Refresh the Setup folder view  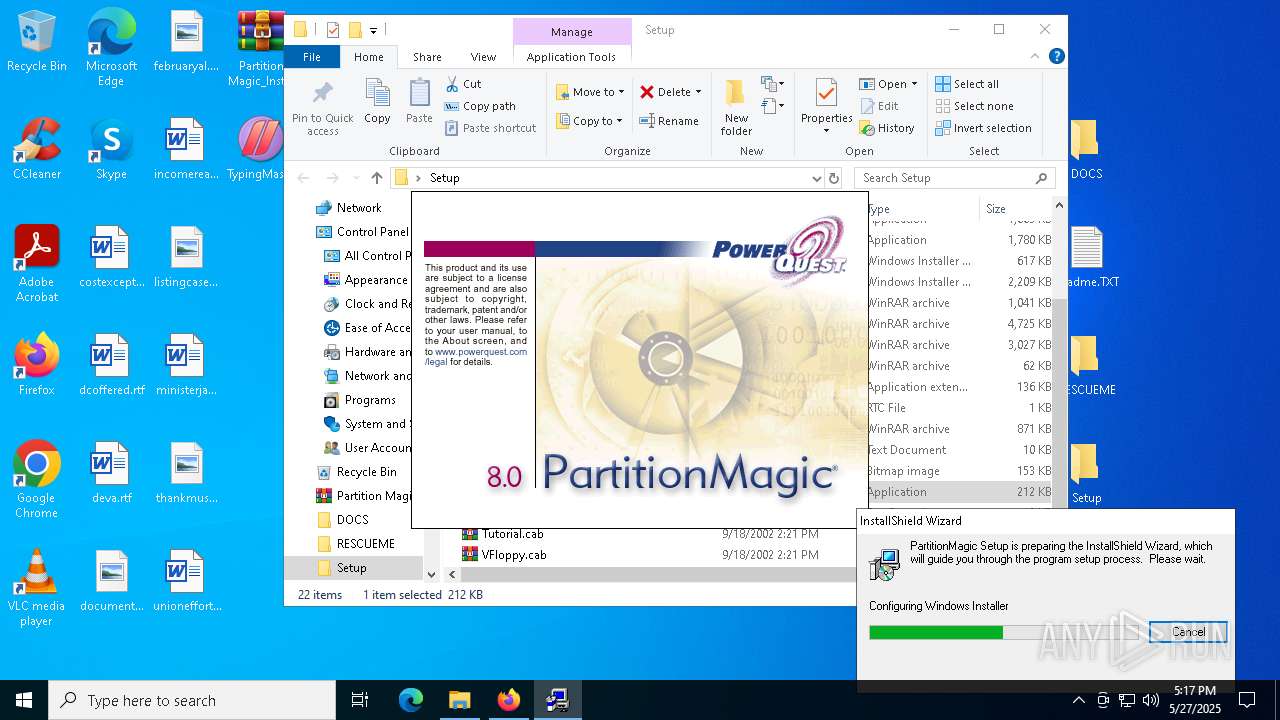click(834, 178)
